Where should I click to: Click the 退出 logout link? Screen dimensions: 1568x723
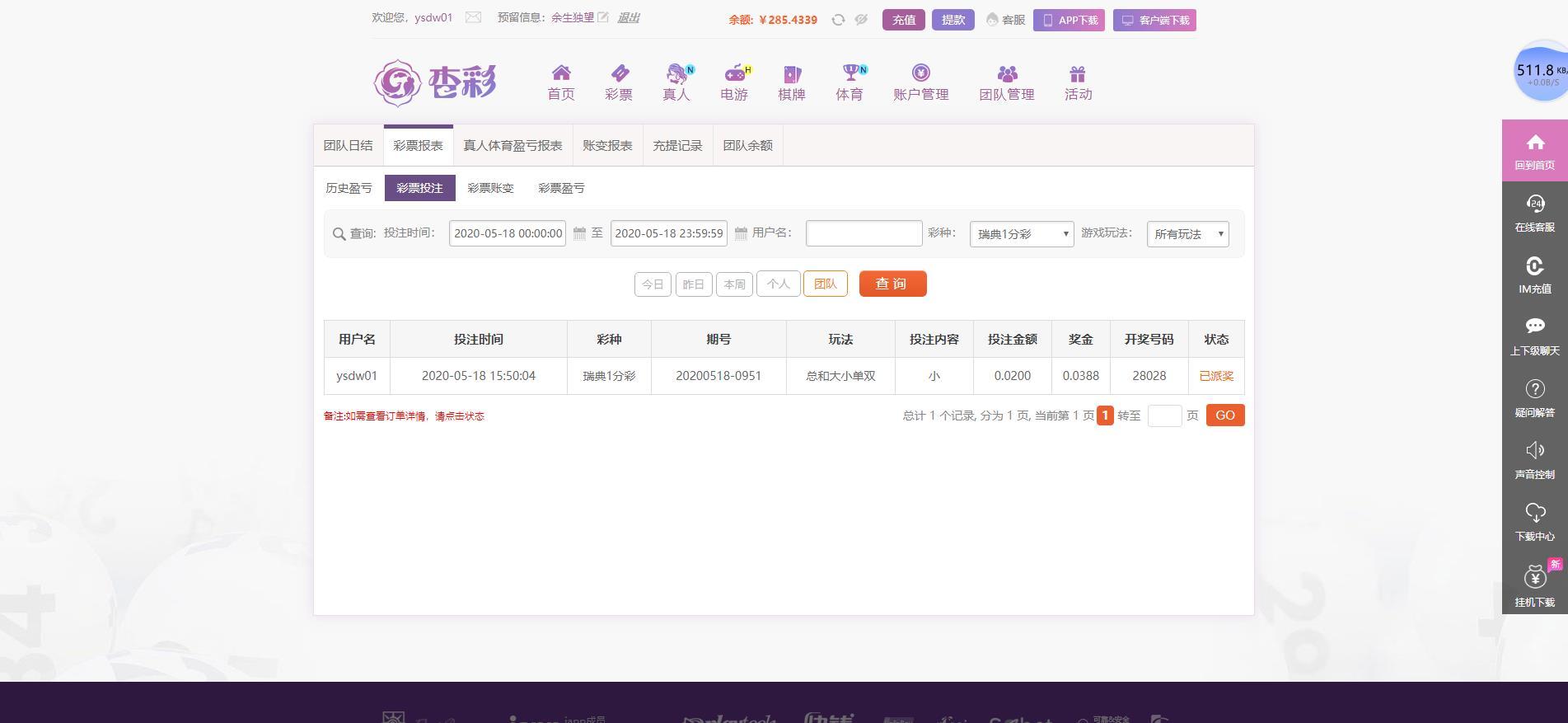tap(628, 17)
